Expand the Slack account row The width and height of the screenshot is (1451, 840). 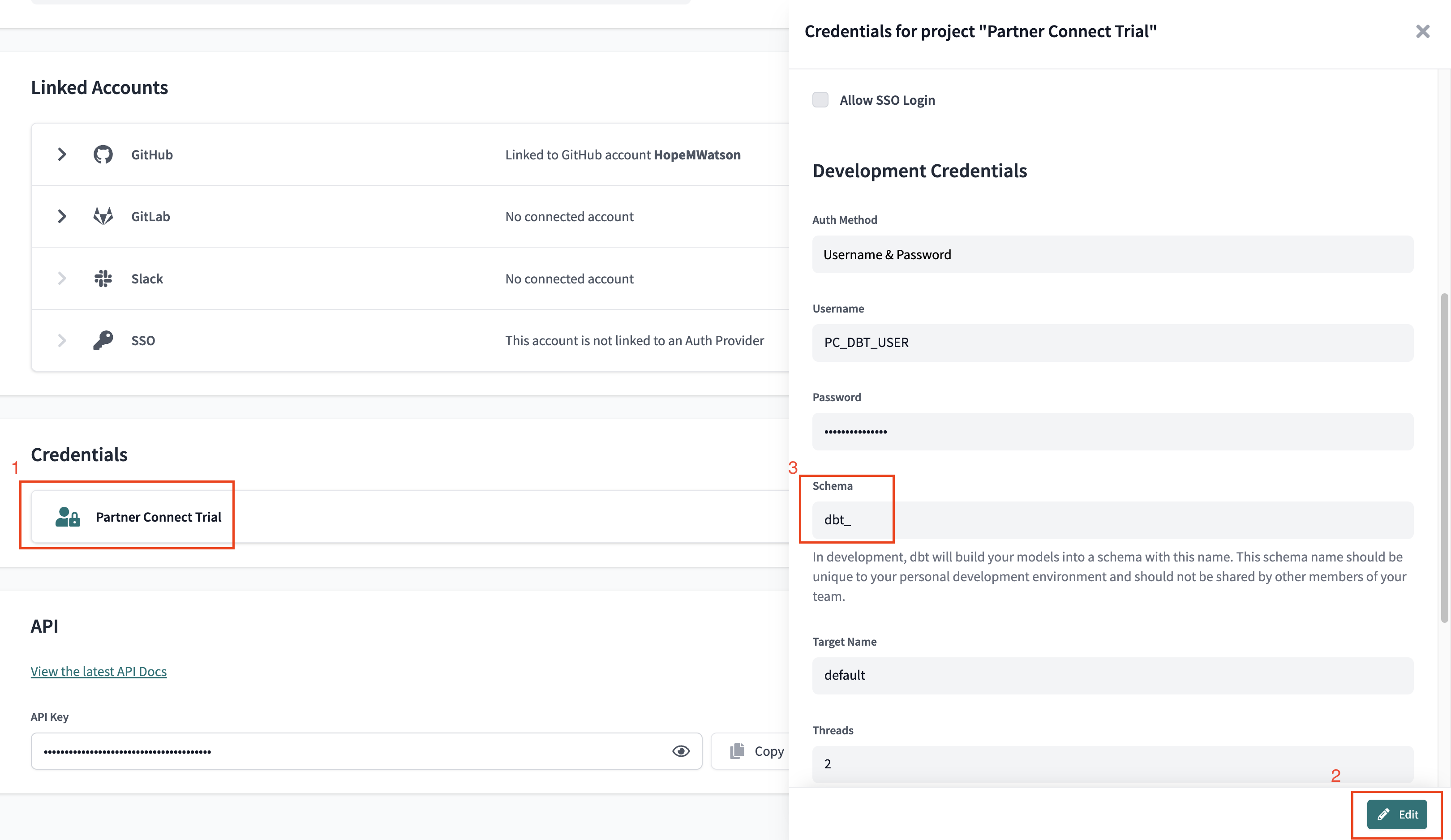(x=61, y=278)
